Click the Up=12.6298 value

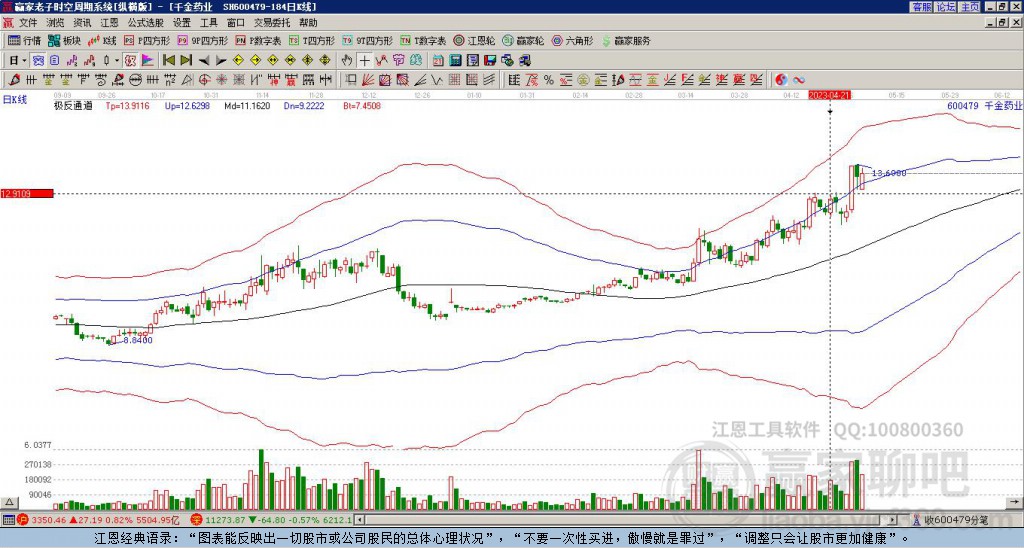tap(187, 105)
